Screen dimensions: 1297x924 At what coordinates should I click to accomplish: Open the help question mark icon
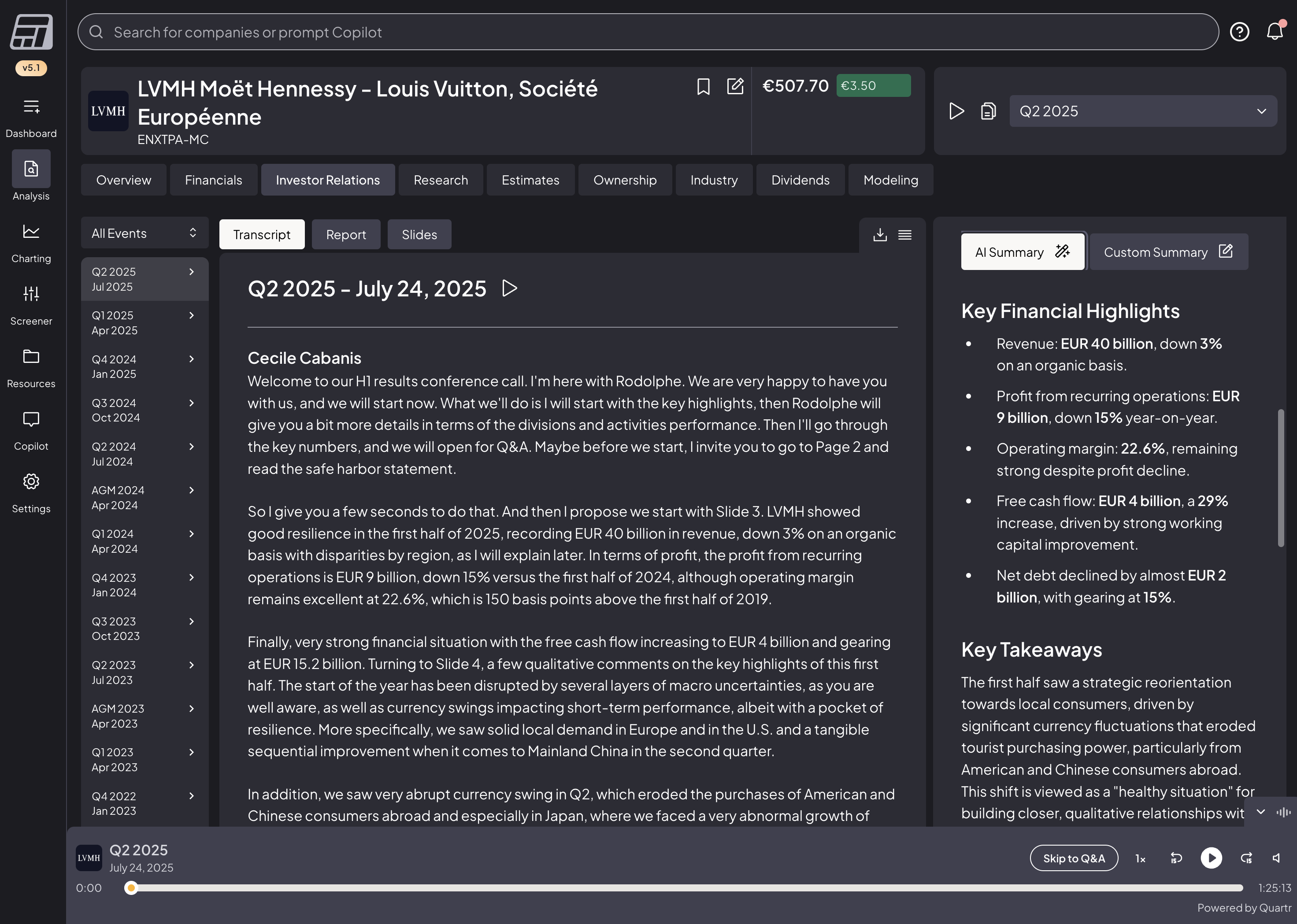coord(1240,31)
